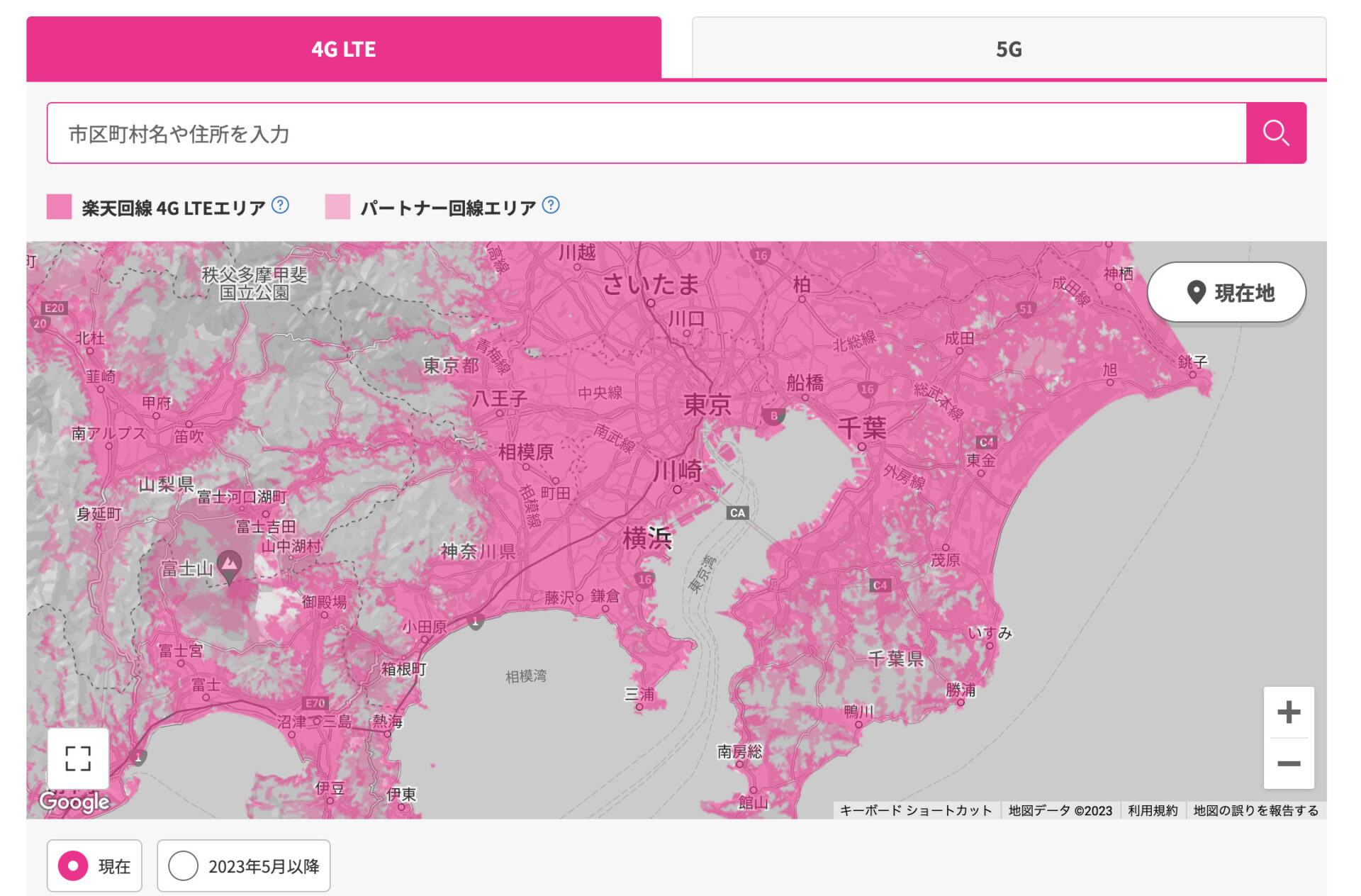Click the E20 highway badge near 北杜
Image resolution: width=1361 pixels, height=896 pixels.
55,308
